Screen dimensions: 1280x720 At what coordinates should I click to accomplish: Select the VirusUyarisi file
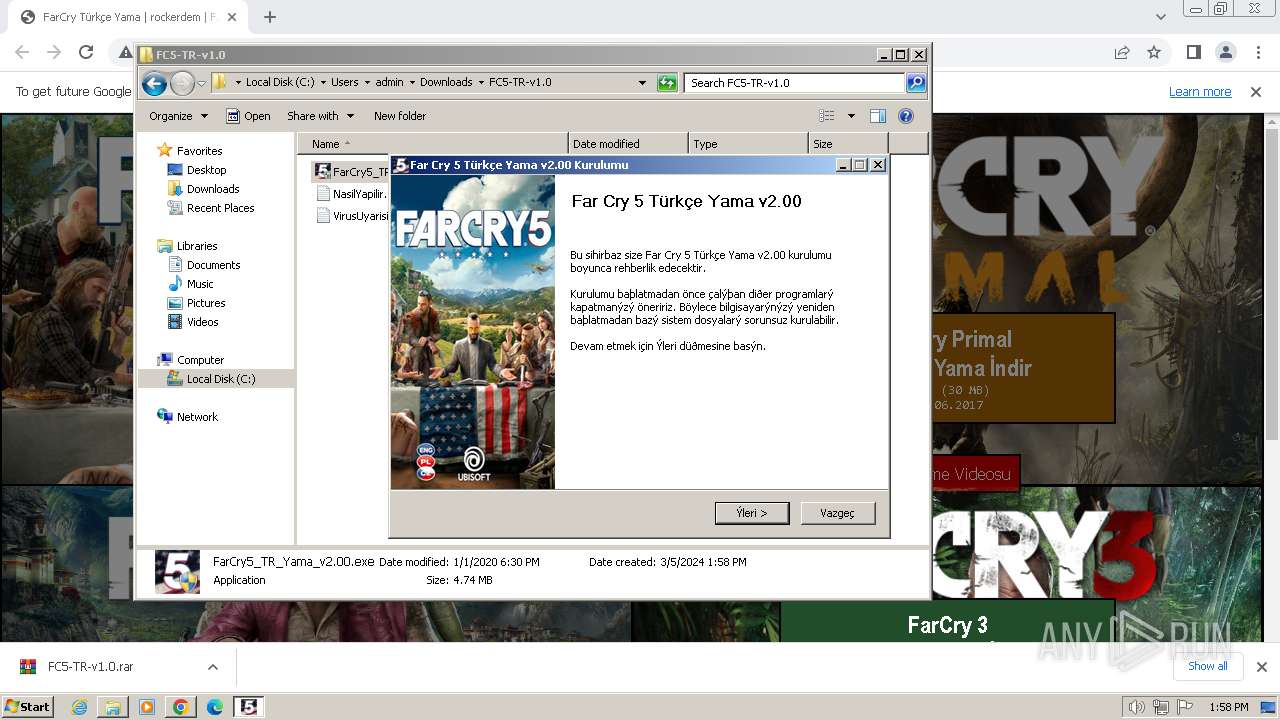point(350,216)
